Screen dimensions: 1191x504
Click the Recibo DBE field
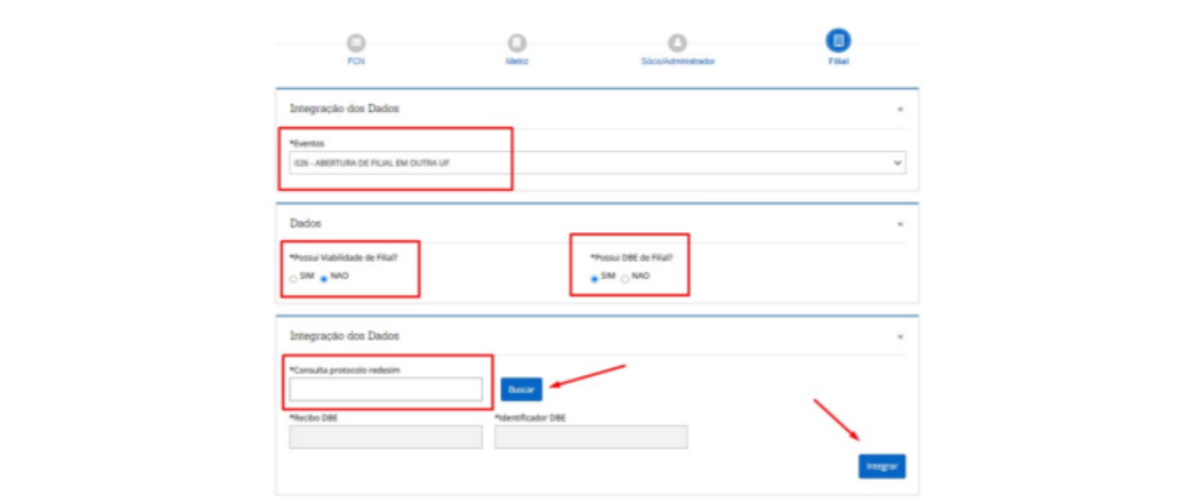[385, 437]
